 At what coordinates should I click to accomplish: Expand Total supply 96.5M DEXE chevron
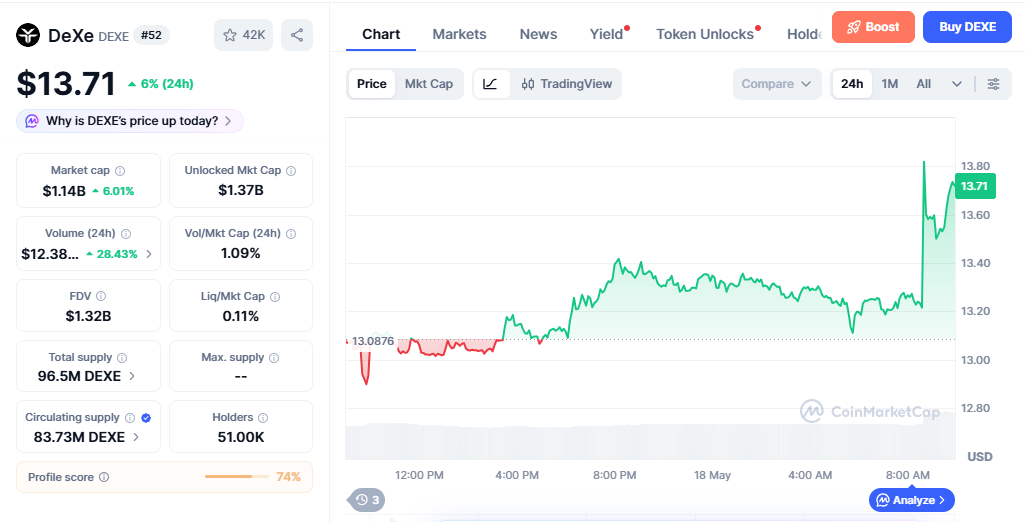[x=132, y=376]
